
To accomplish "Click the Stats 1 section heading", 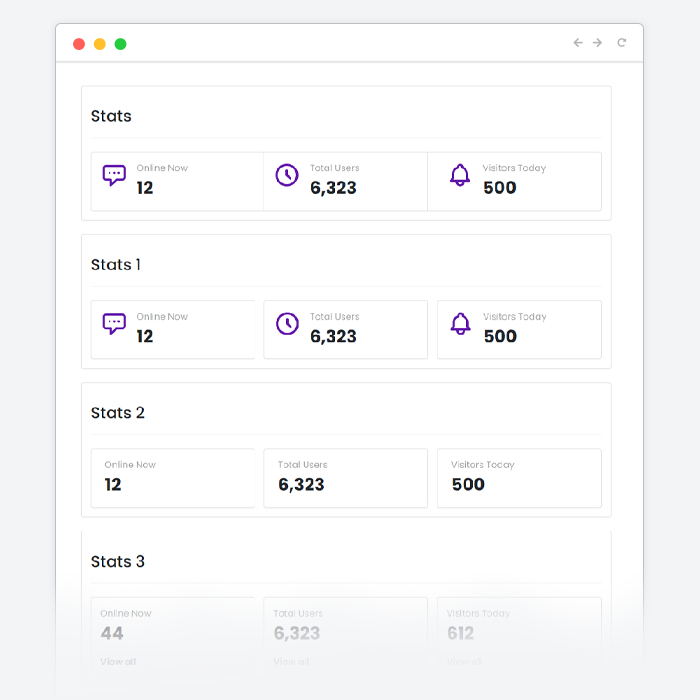I will point(116,265).
